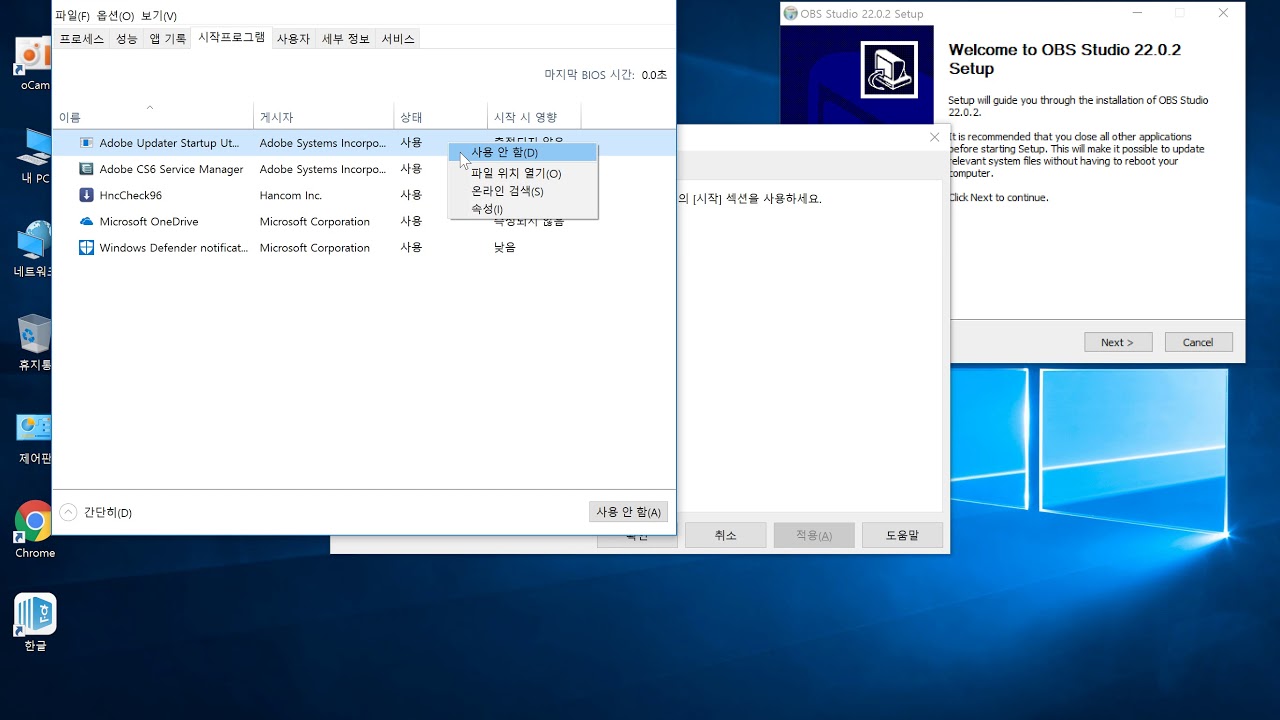Screen dimensions: 1280x720
Task: Select Adobe Updater Startup Utility icon
Action: [86, 143]
